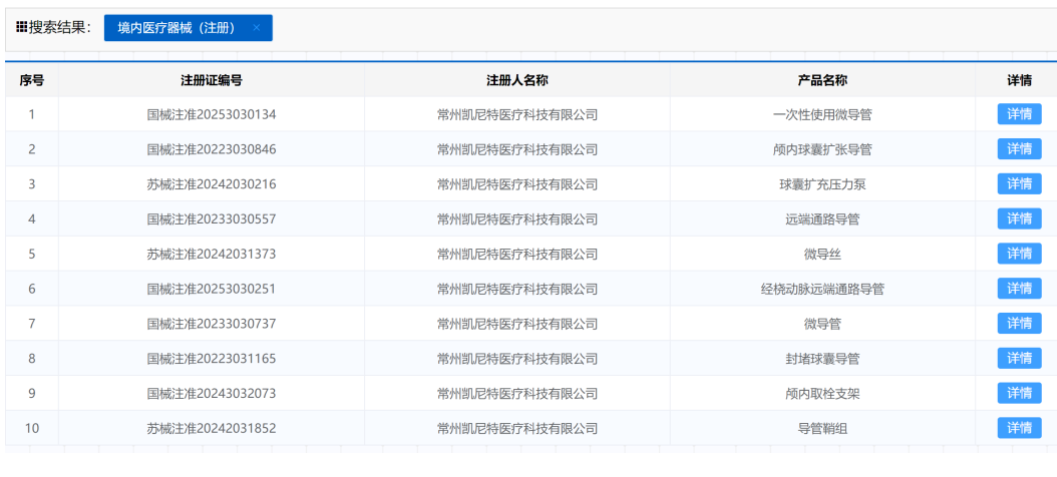The width and height of the screenshot is (1057, 477).
Task: Click product name 封堵球囊导管
Action: click(822, 359)
